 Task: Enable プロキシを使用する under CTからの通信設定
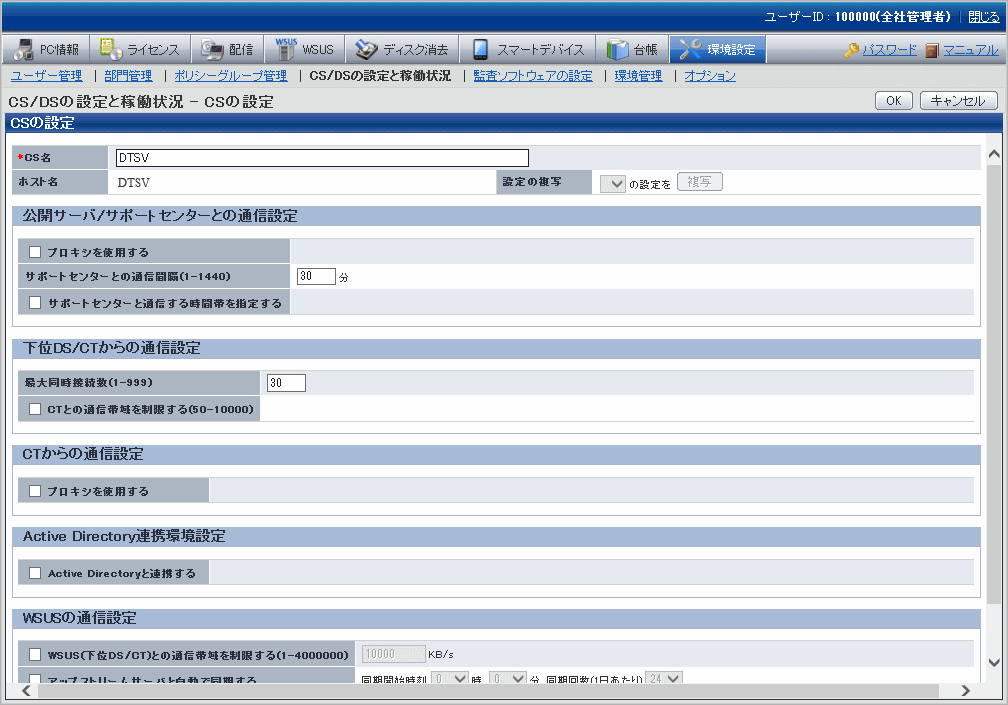click(35, 491)
